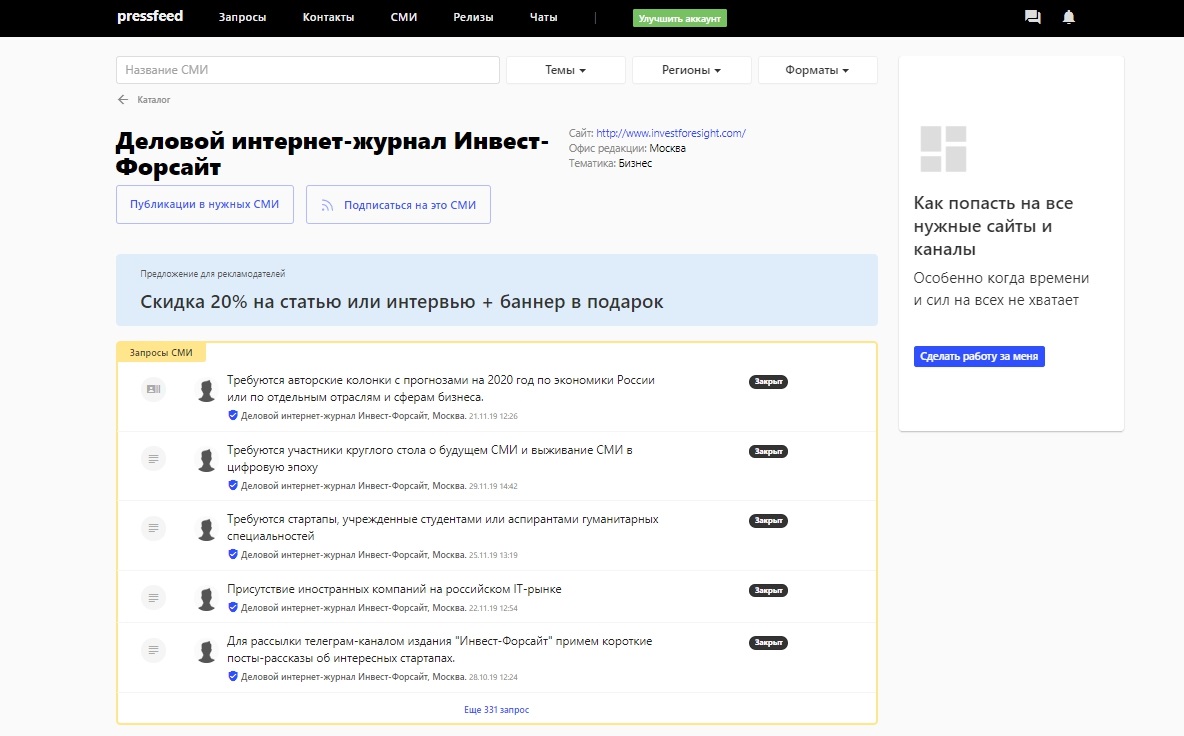Click the layout grid icon in the side panel

click(x=943, y=149)
